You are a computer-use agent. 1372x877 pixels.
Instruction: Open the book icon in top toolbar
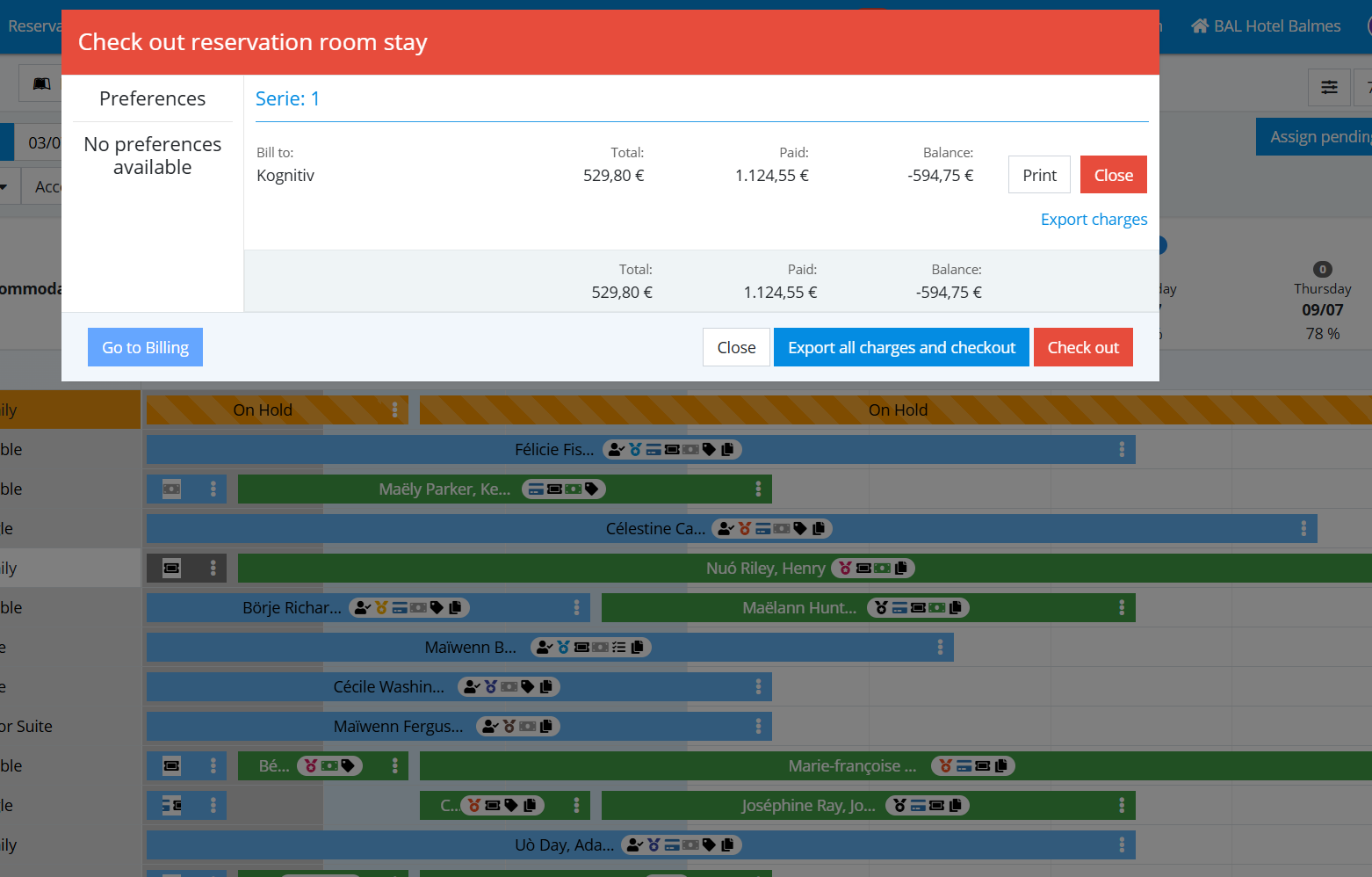pyautogui.click(x=40, y=84)
